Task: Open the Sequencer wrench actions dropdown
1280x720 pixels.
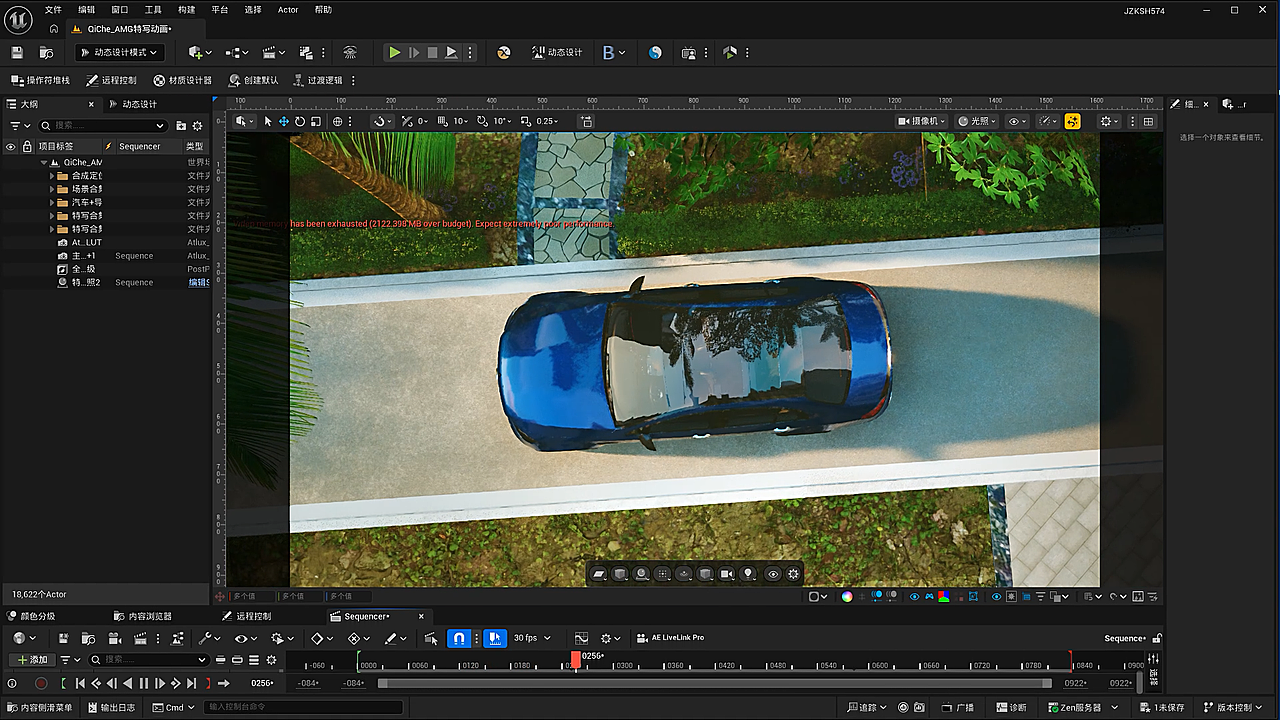Action: click(x=210, y=638)
